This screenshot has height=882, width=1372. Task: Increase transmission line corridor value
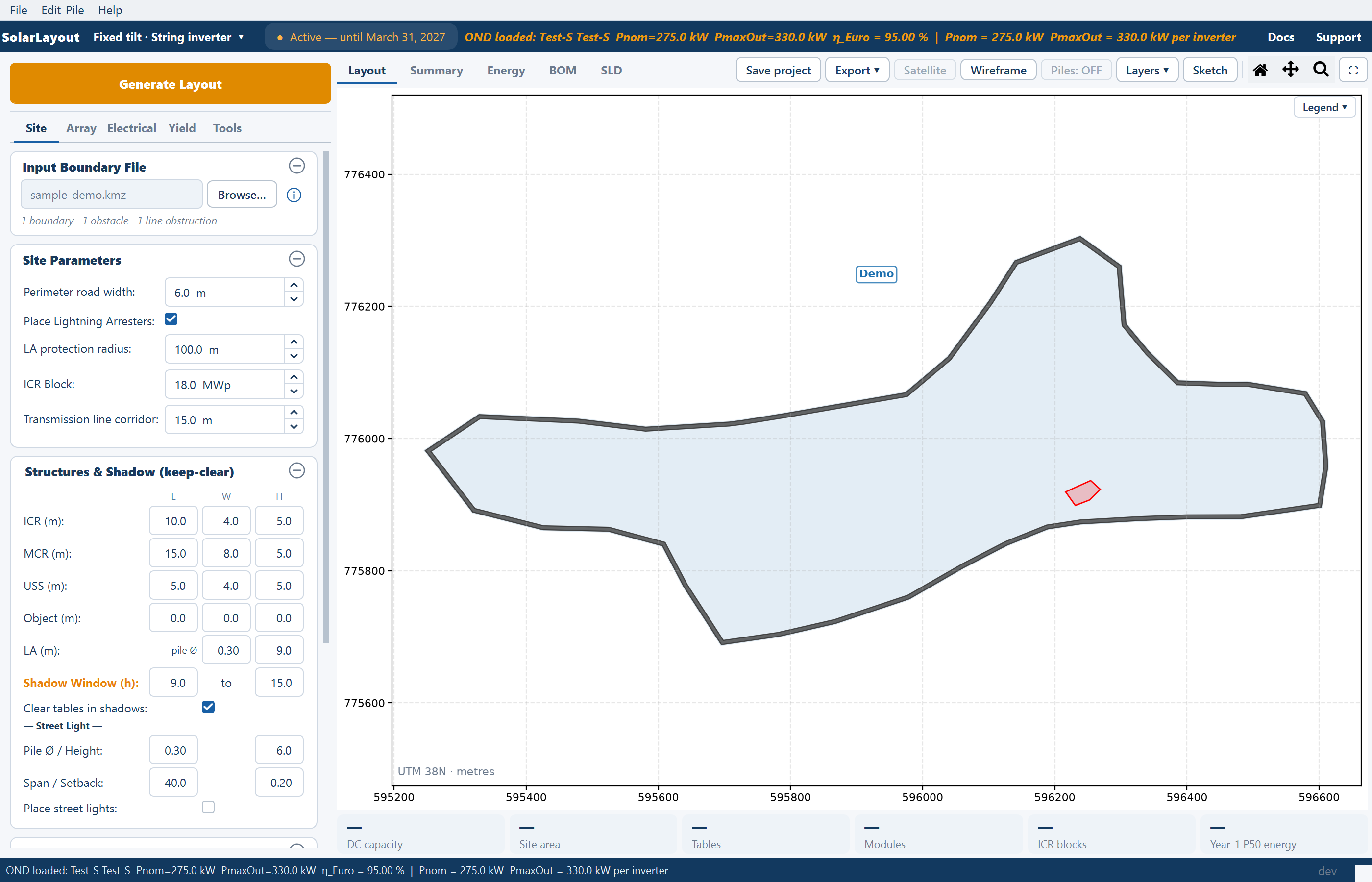tap(294, 413)
